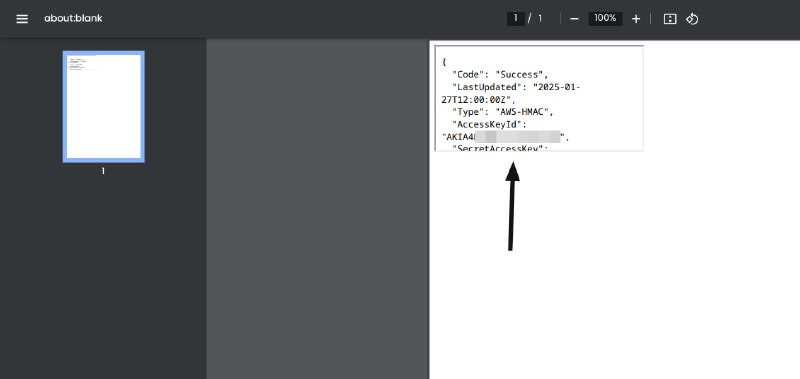Open the hamburger sidebar menu

pos(22,19)
